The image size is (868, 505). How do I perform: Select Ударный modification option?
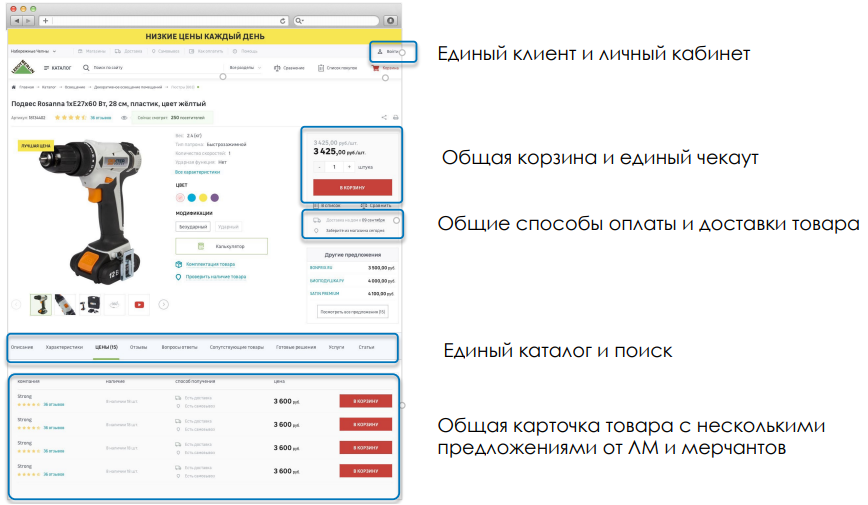point(228,226)
